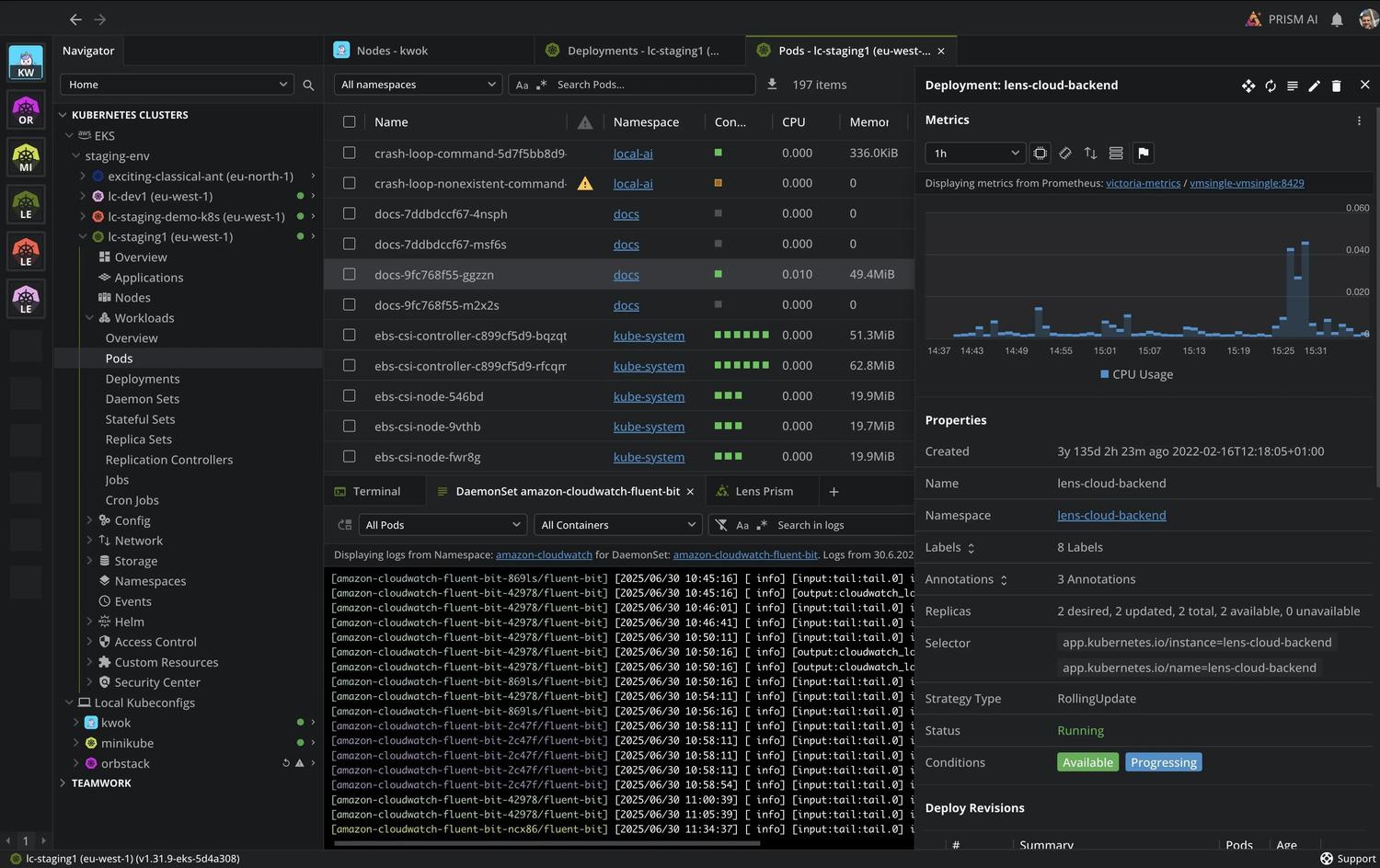
Task: Scale the deployment using the move icon
Action: click(x=1248, y=86)
